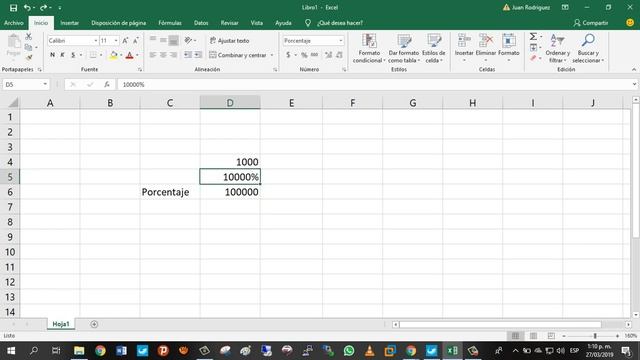Toggle Ajustar texto wrap text
Viewport: 640px width, 360px height.
(x=229, y=40)
